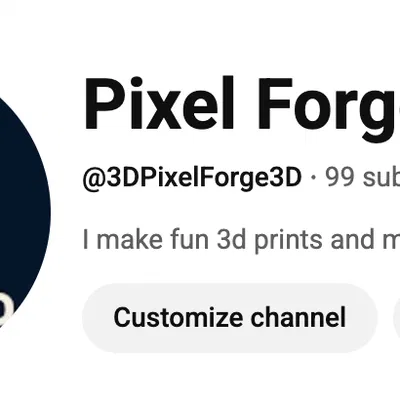Click the white logo letter in avatar

point(6,309)
